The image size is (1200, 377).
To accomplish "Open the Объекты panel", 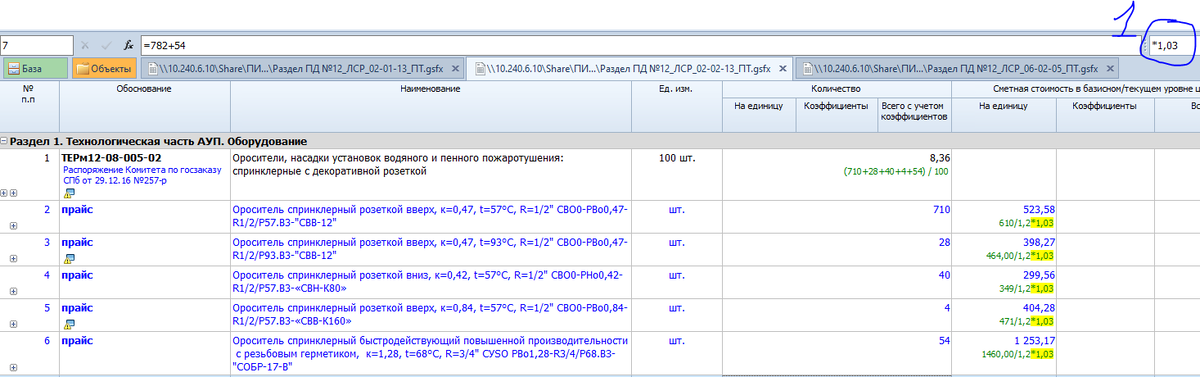I will coord(105,69).
